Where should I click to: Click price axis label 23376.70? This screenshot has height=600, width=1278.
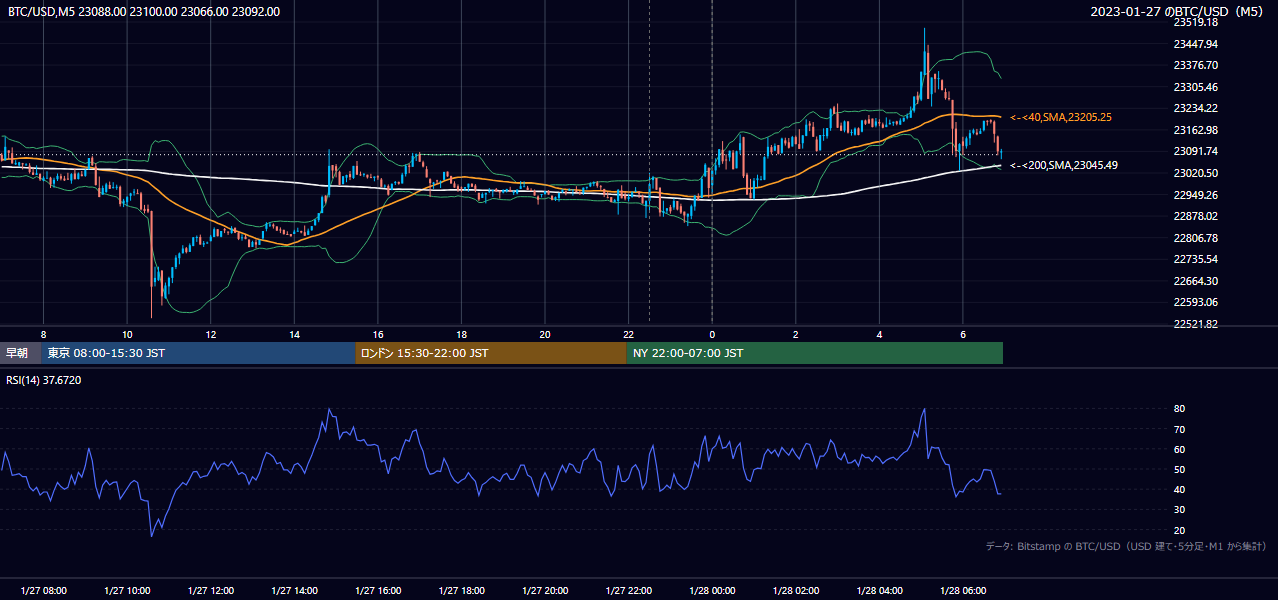click(1196, 65)
